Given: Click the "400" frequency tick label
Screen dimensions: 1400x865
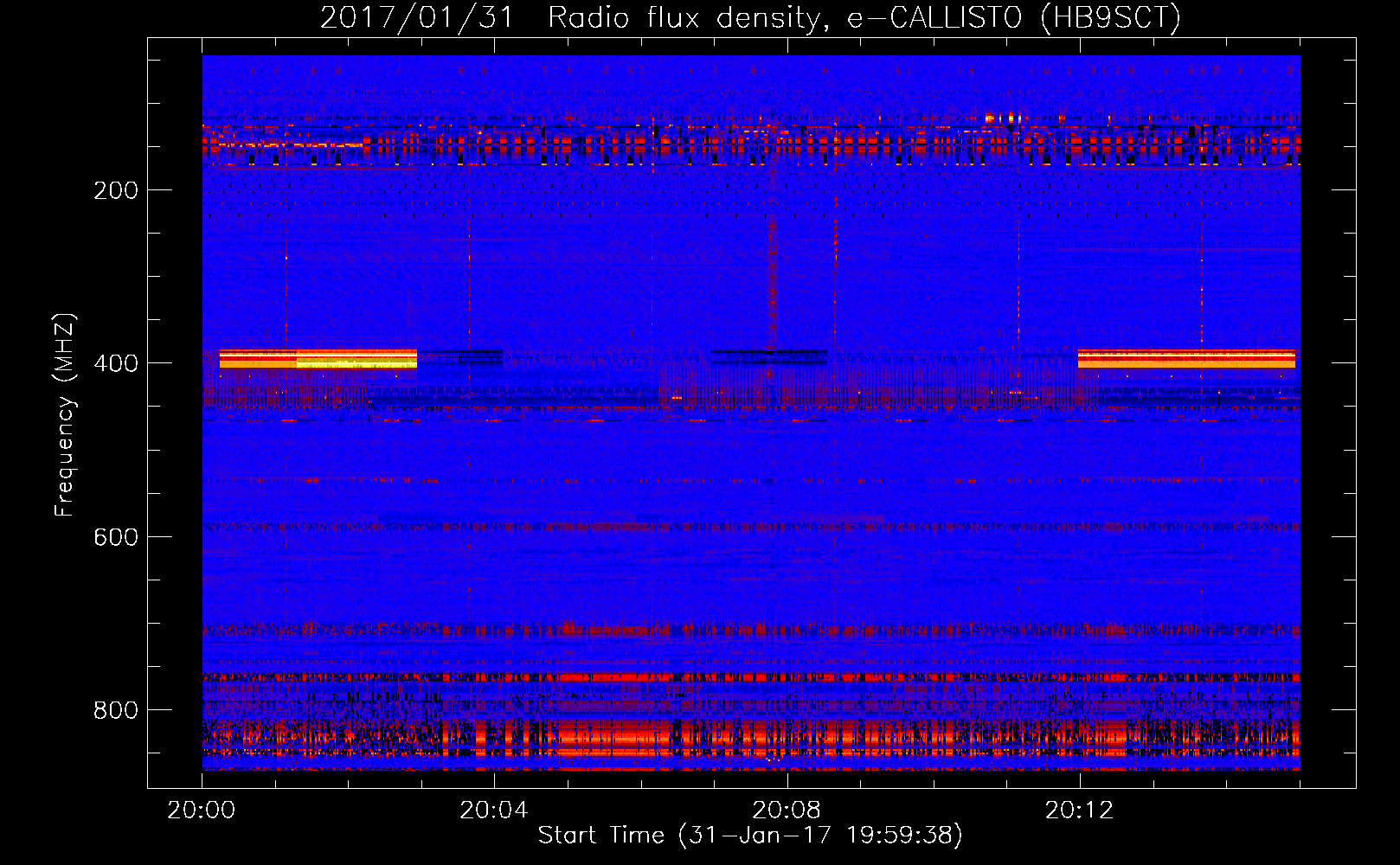Looking at the screenshot, I should [x=116, y=363].
